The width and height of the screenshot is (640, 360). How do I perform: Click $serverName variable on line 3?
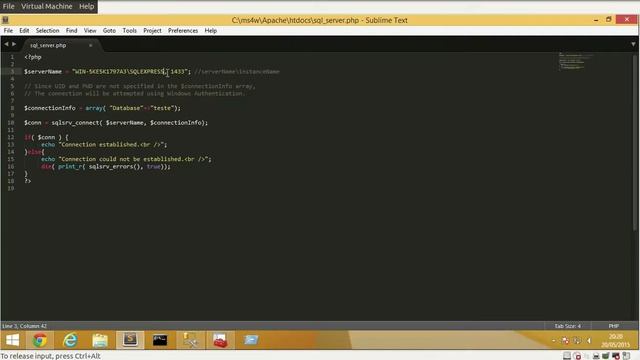click(x=43, y=71)
